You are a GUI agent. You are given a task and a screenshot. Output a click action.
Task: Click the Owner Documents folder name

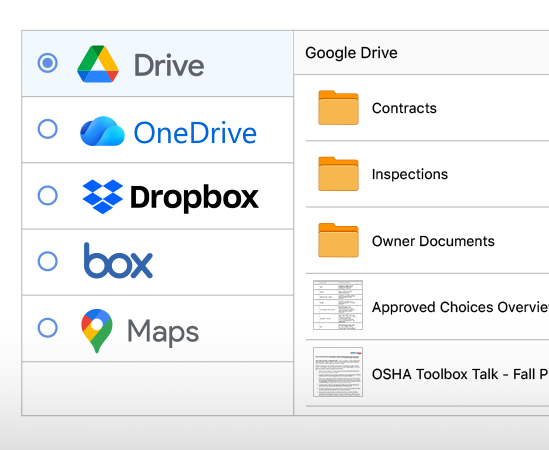tap(433, 241)
